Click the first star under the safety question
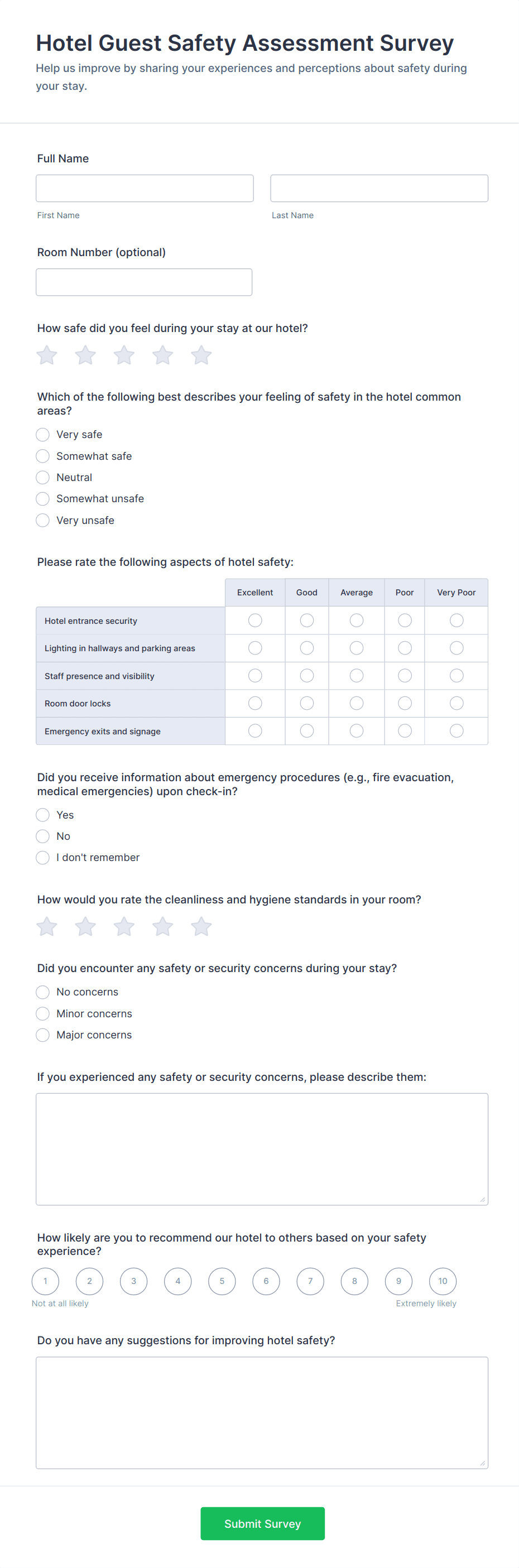Image resolution: width=519 pixels, height=1568 pixels. pos(46,355)
